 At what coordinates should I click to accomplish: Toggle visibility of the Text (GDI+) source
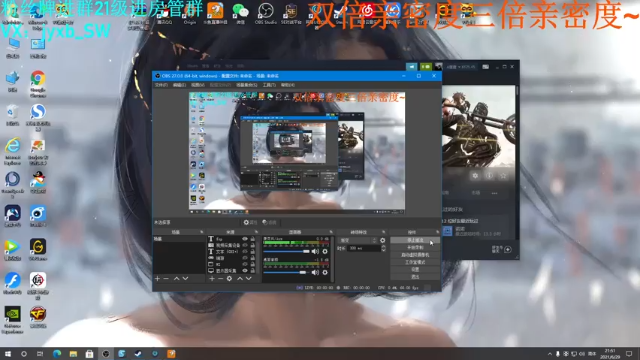[x=245, y=251]
